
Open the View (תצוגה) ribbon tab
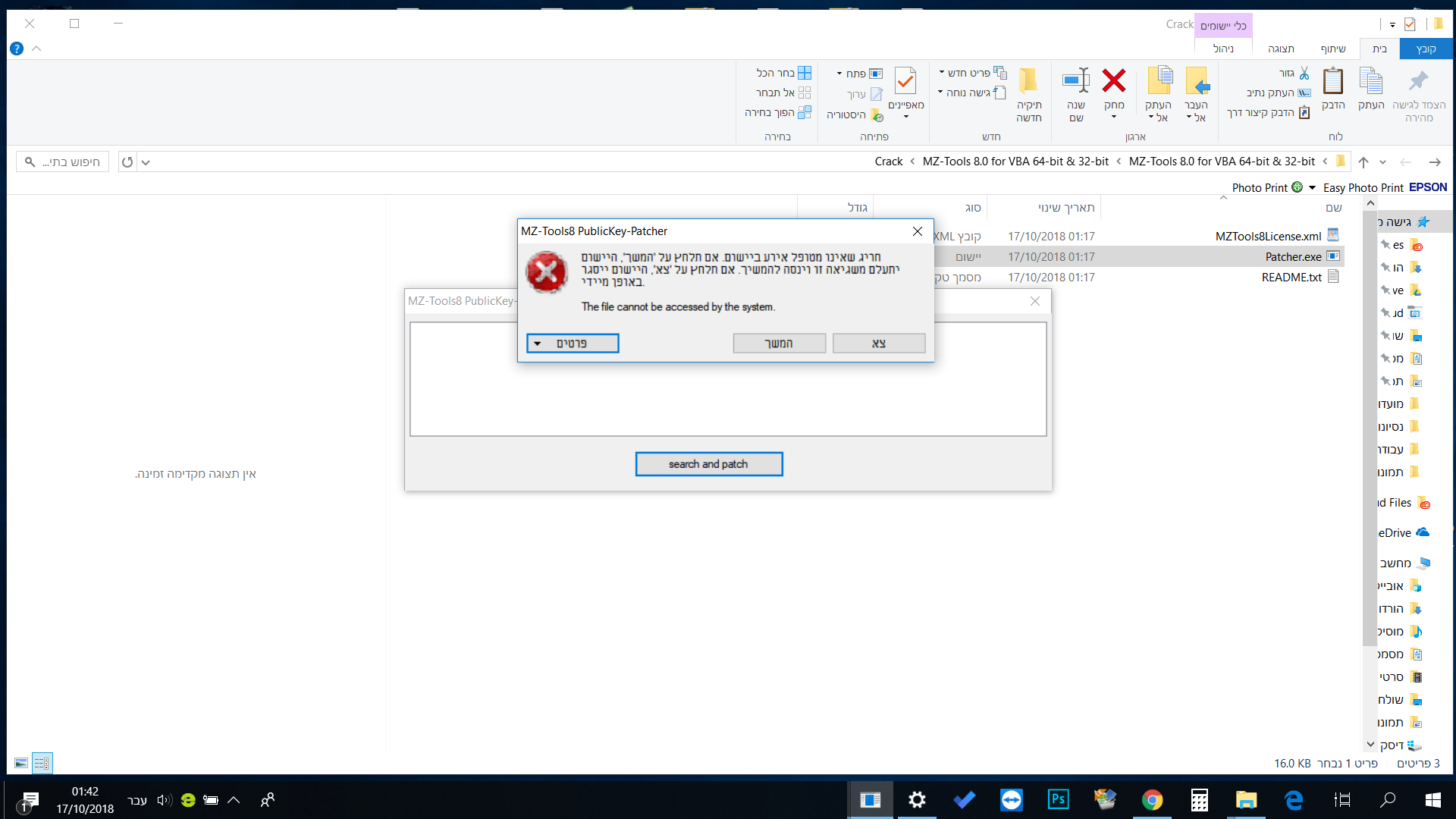tap(1281, 49)
